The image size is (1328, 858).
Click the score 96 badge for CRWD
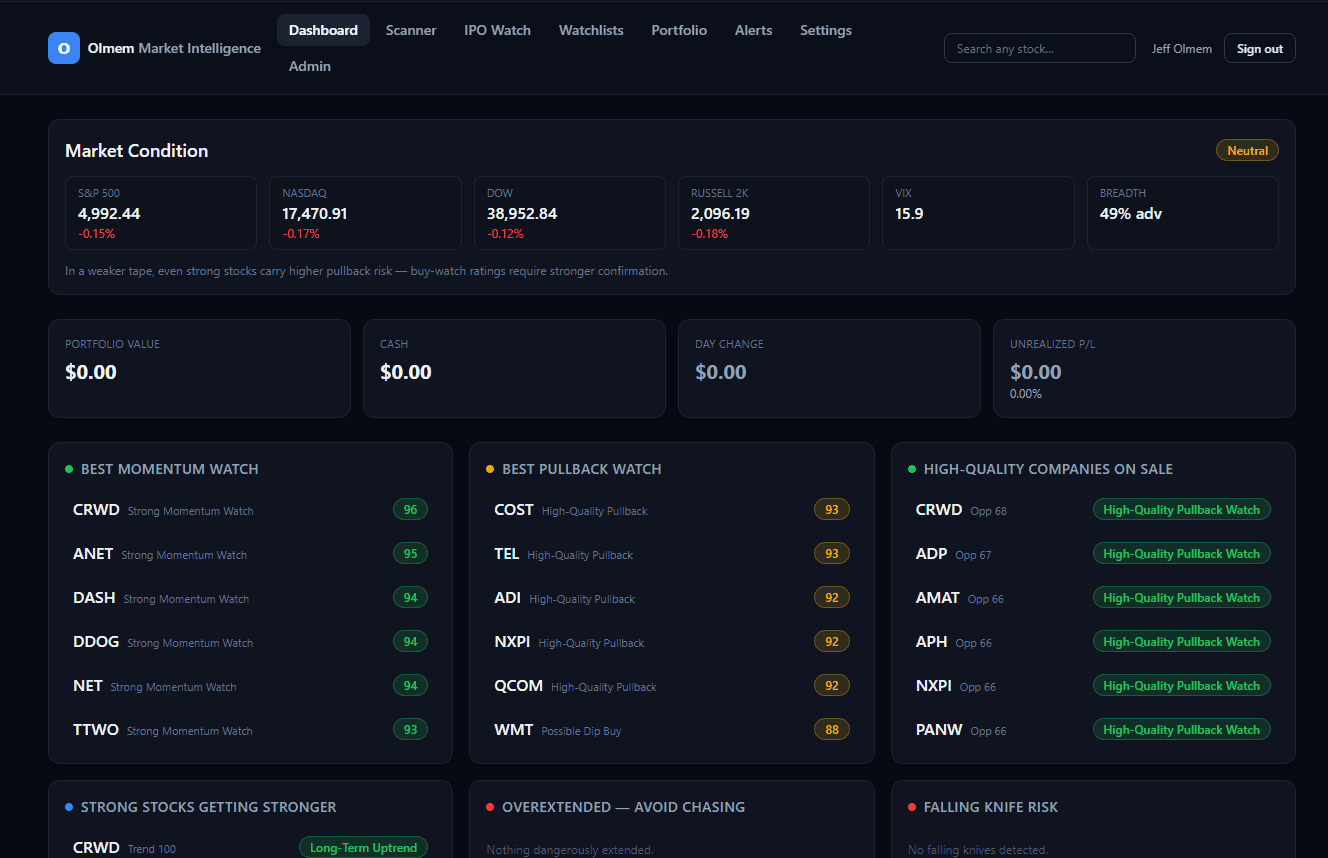point(410,510)
